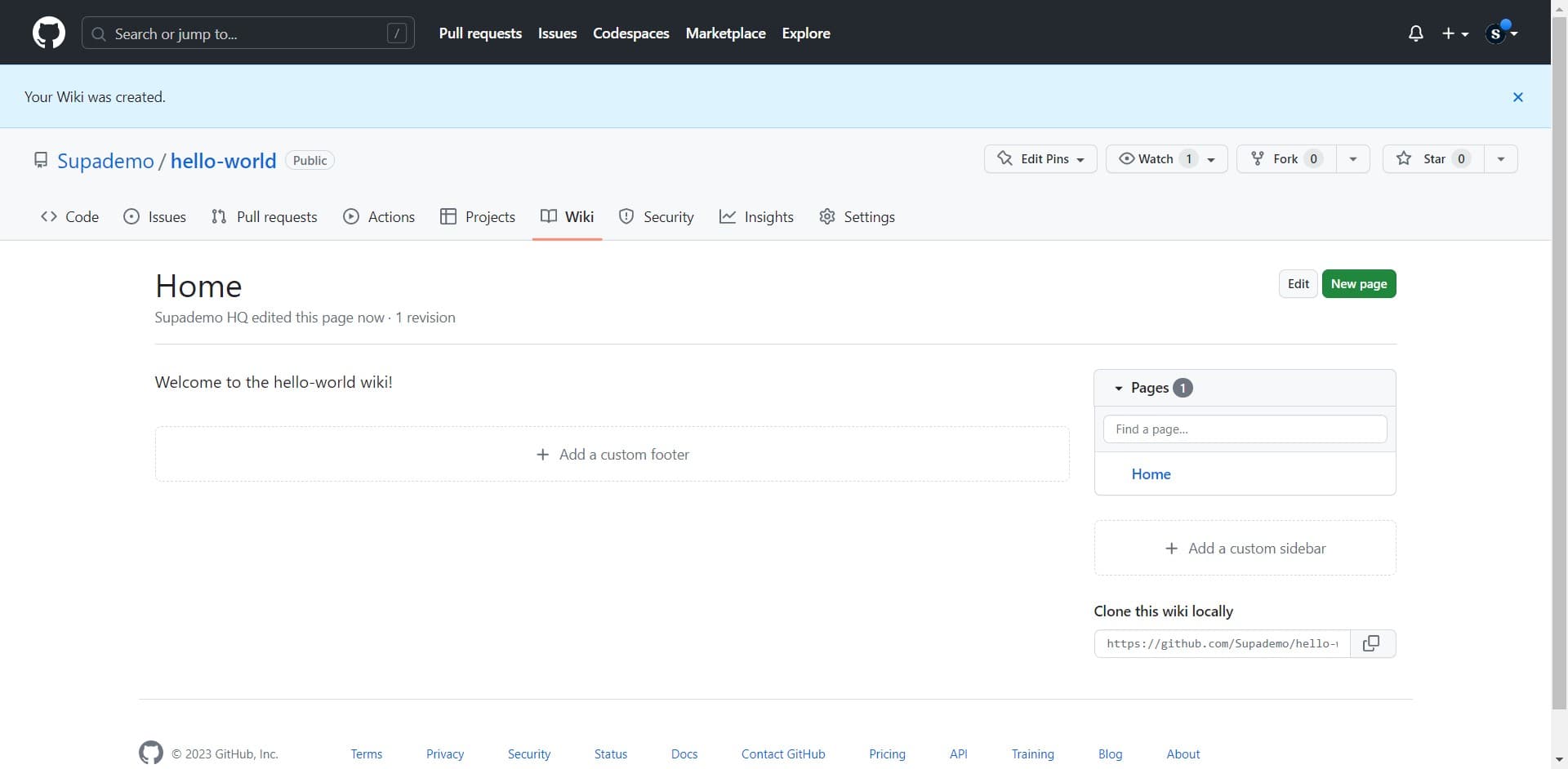1568x769 pixels.
Task: Open repository Settings via the gear icon
Action: pyautogui.click(x=827, y=216)
